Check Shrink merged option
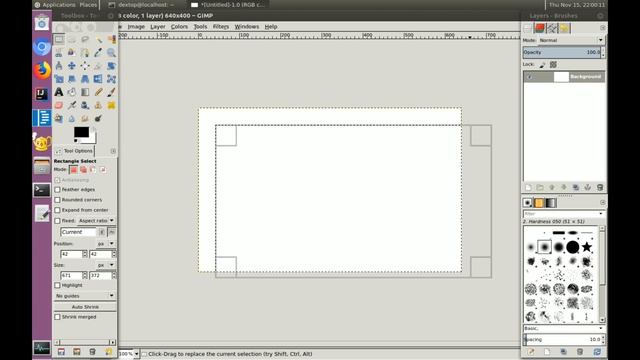 58,317
